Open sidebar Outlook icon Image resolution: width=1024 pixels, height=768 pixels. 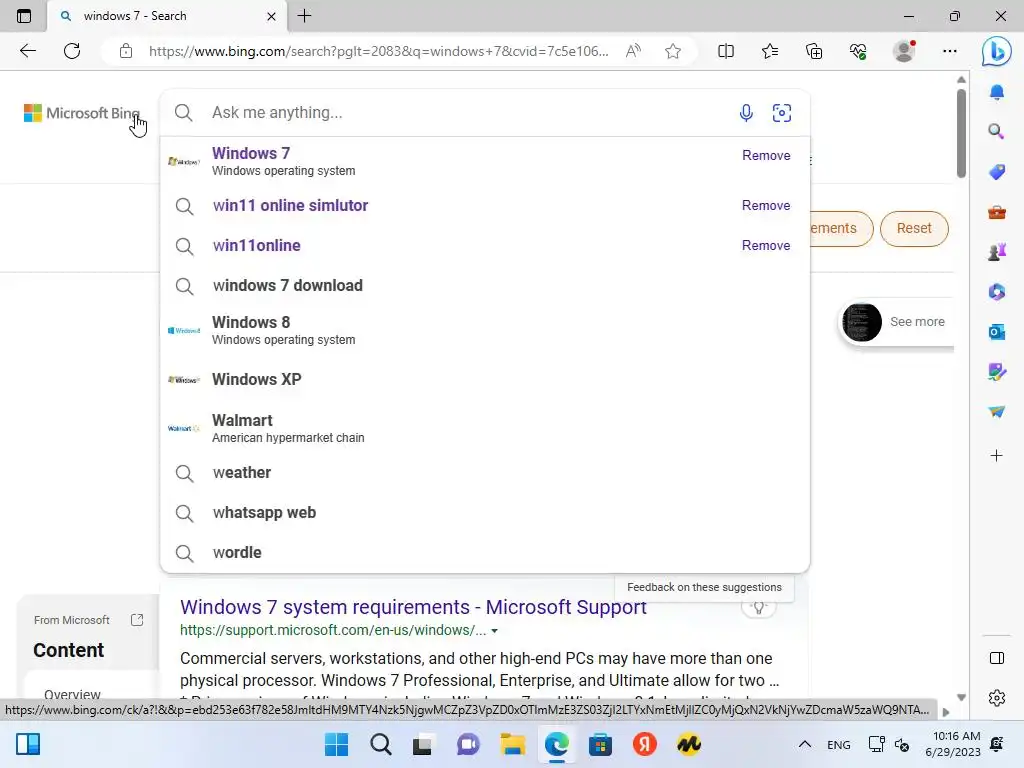pos(997,332)
